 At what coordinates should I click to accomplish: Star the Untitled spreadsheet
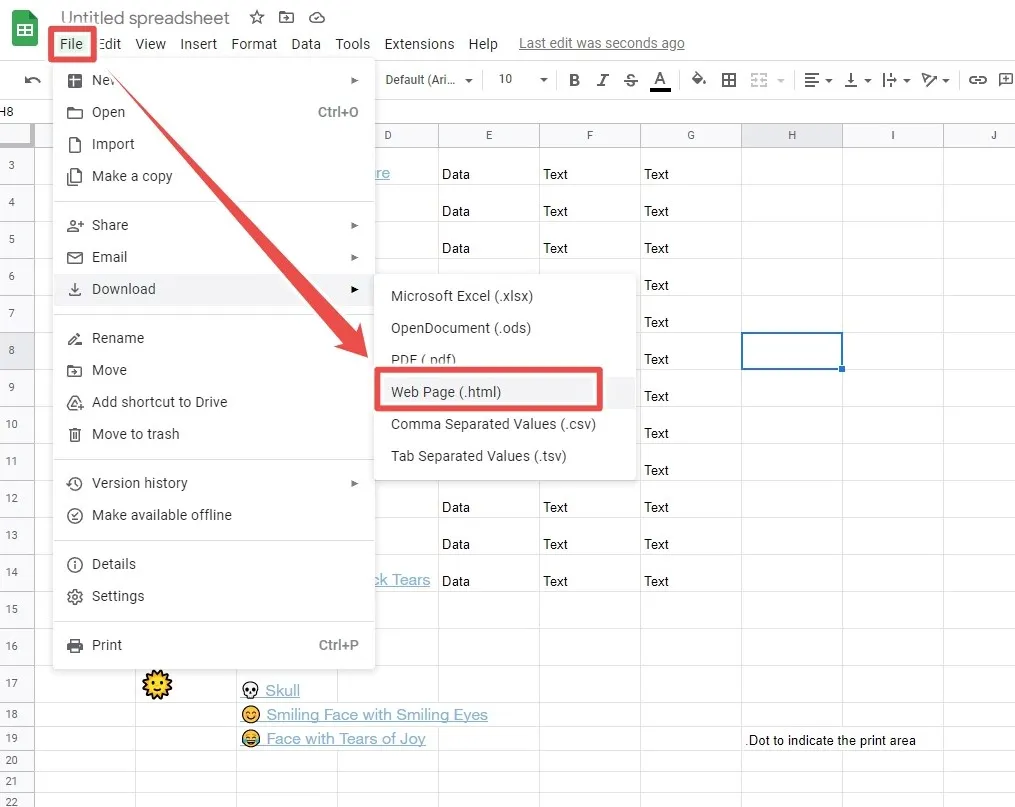coord(257,17)
